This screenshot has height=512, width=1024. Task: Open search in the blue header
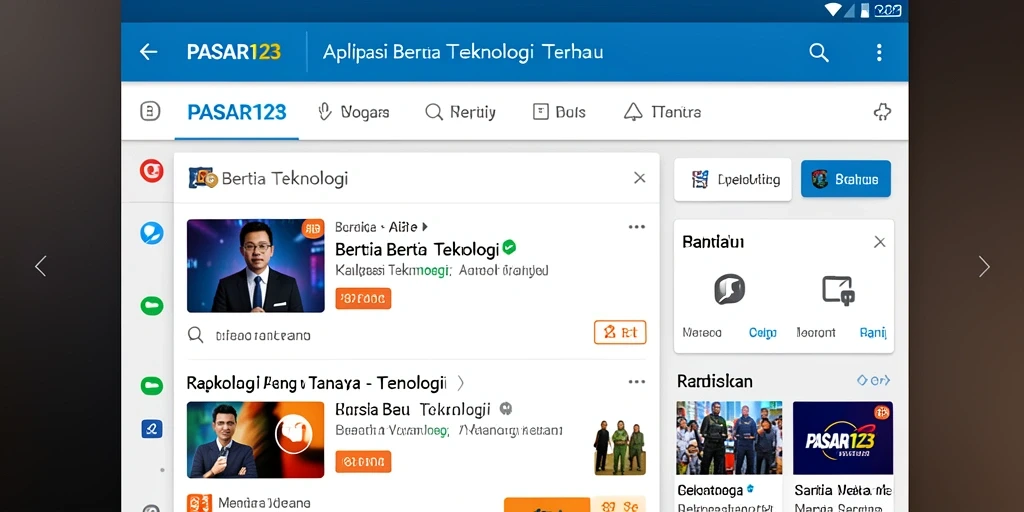818,52
